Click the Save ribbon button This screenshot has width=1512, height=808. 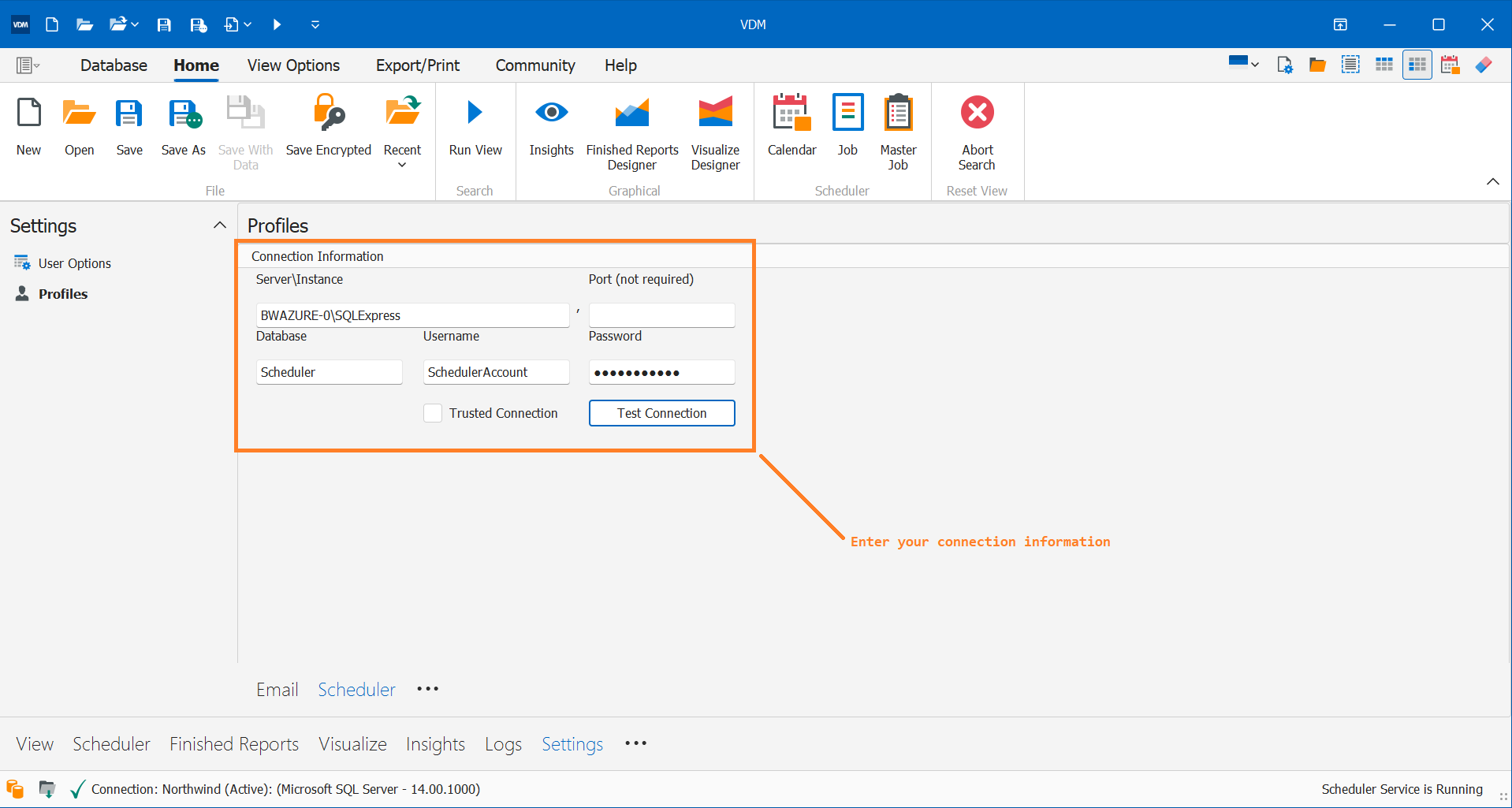coord(129,126)
